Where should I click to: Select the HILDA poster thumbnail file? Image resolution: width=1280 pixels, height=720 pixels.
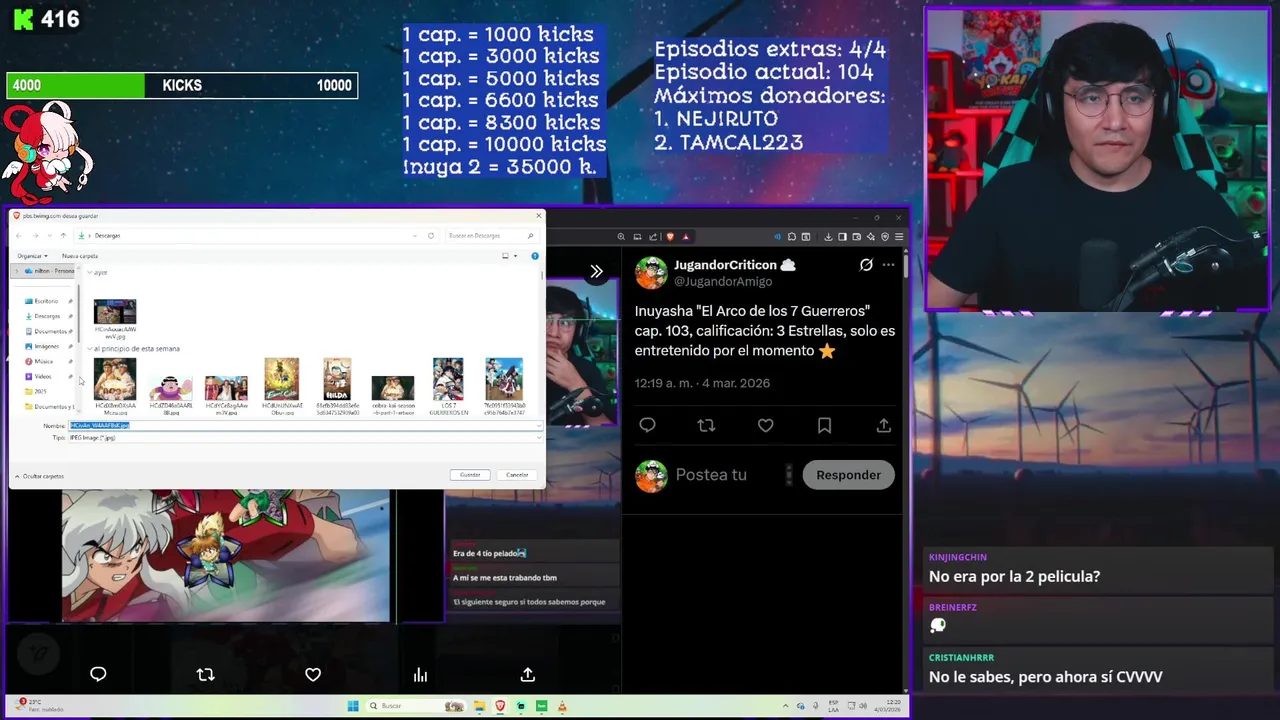pos(337,379)
